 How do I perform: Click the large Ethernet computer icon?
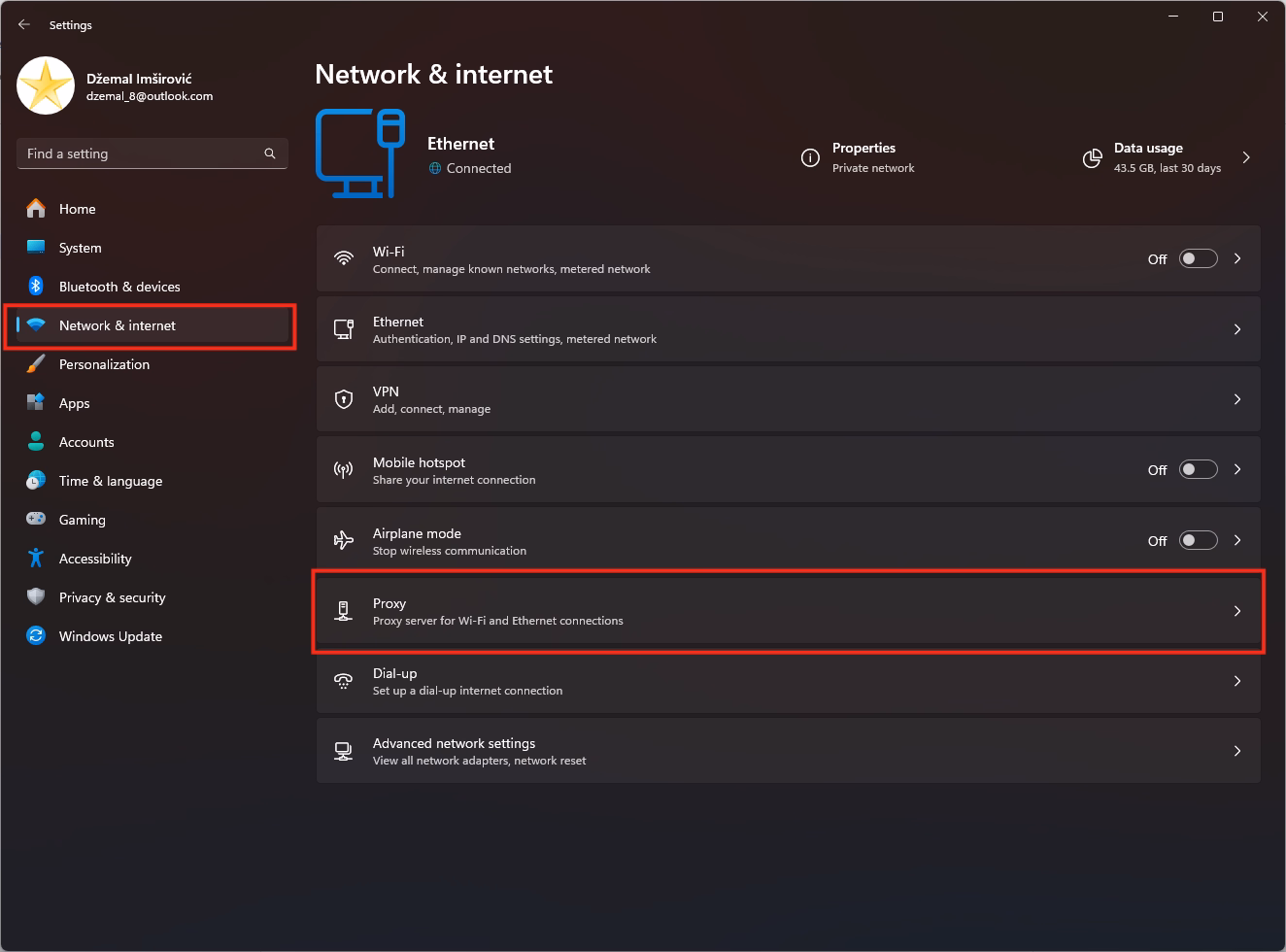[x=359, y=153]
